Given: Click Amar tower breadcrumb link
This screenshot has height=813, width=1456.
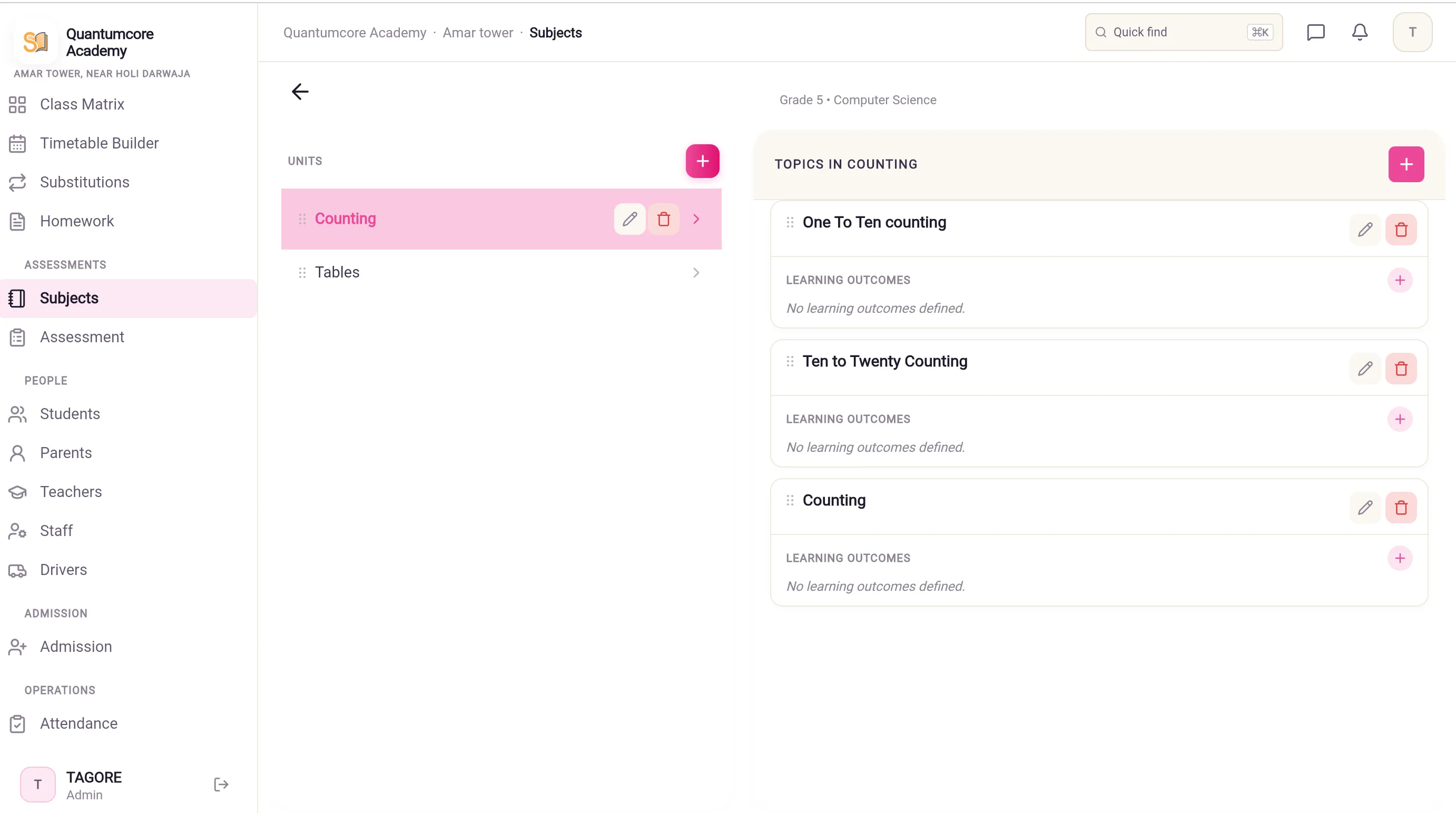Looking at the screenshot, I should tap(478, 33).
